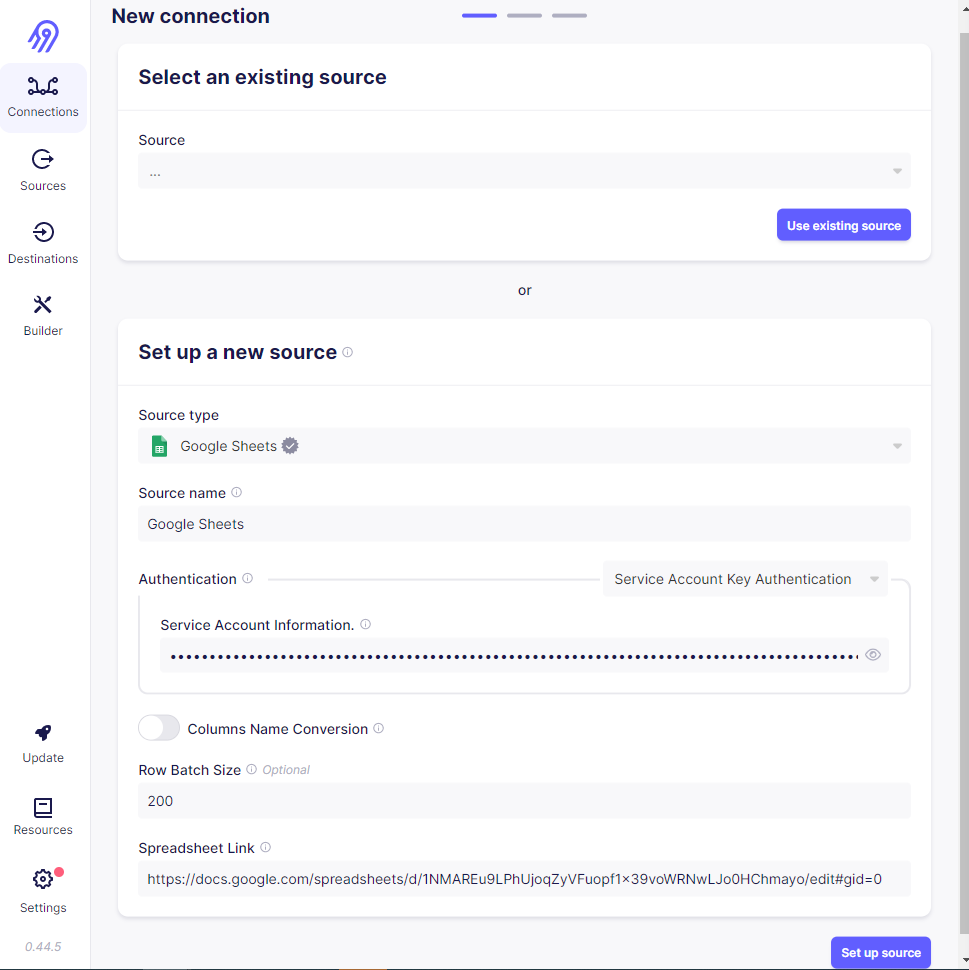The width and height of the screenshot is (969, 970).
Task: Click the first progress step at the top
Action: click(x=479, y=16)
